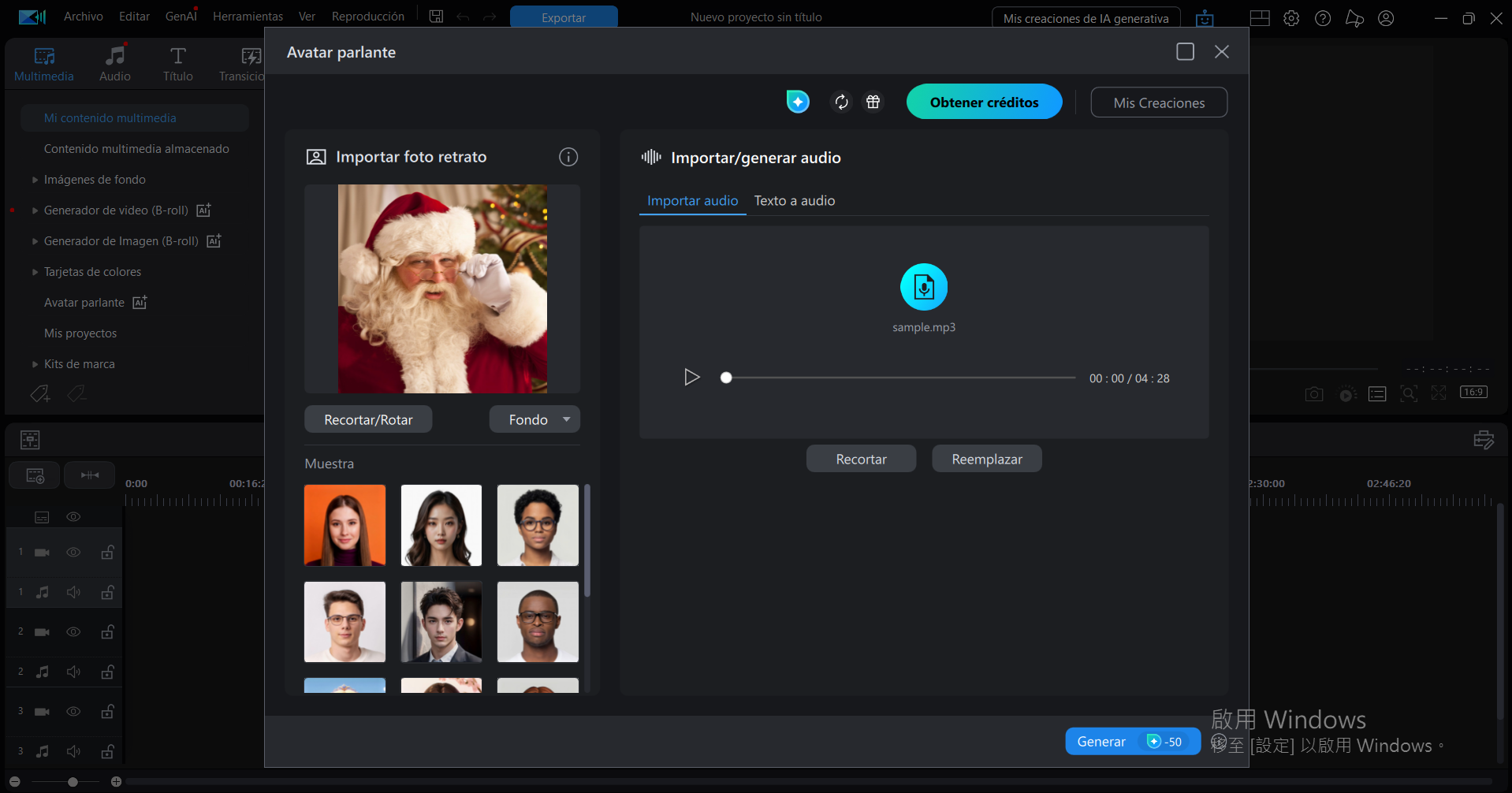Take a snapshot with the camera icon
Viewport: 1512px width, 793px height.
[x=1313, y=393]
